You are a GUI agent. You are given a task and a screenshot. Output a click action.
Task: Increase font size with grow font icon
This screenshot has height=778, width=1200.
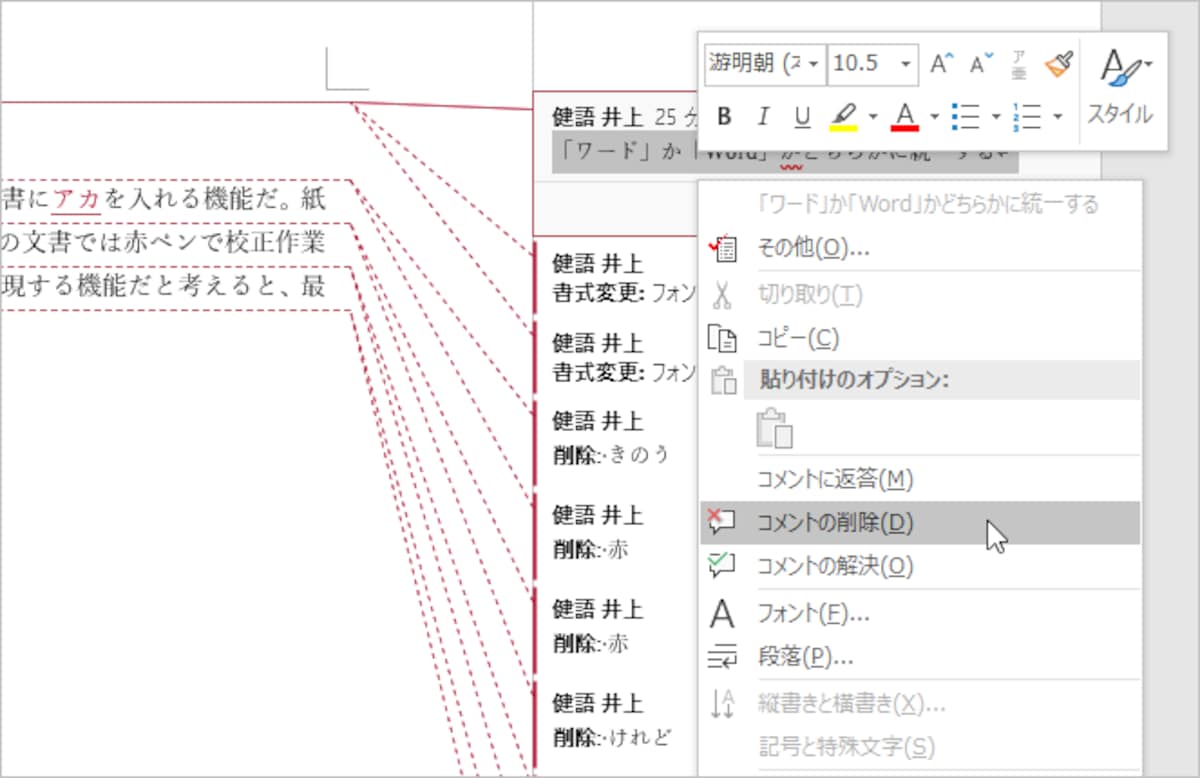point(941,63)
